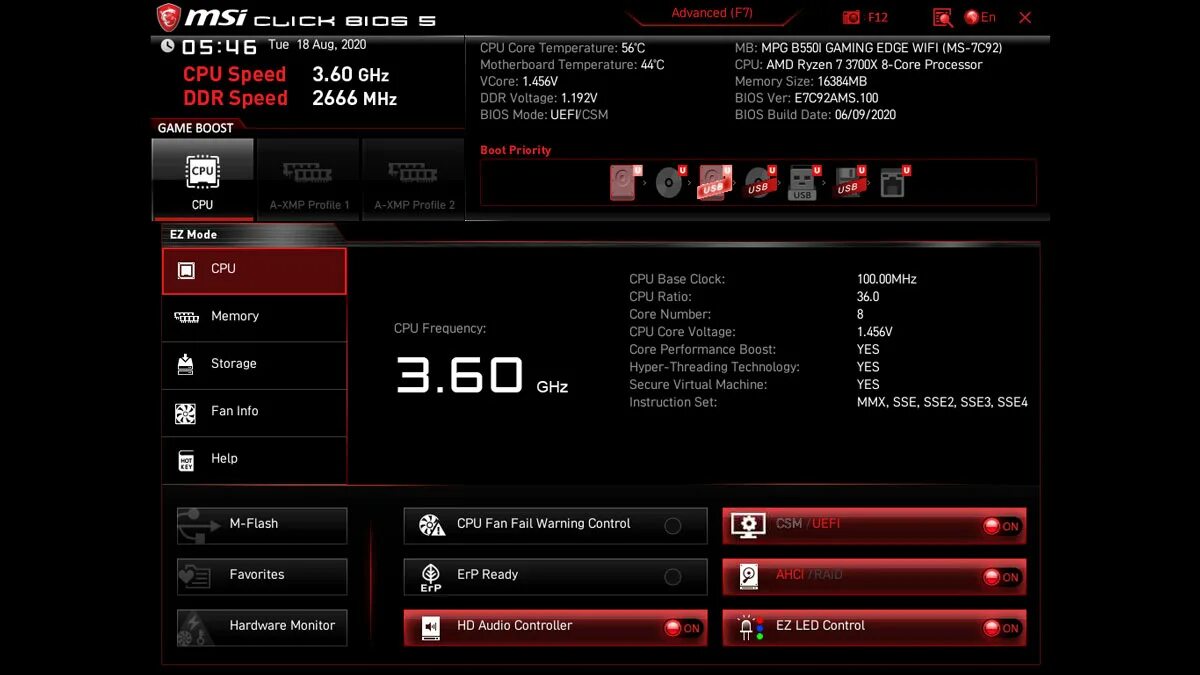Open the Storage section
This screenshot has height=675, width=1200.
[x=254, y=365]
